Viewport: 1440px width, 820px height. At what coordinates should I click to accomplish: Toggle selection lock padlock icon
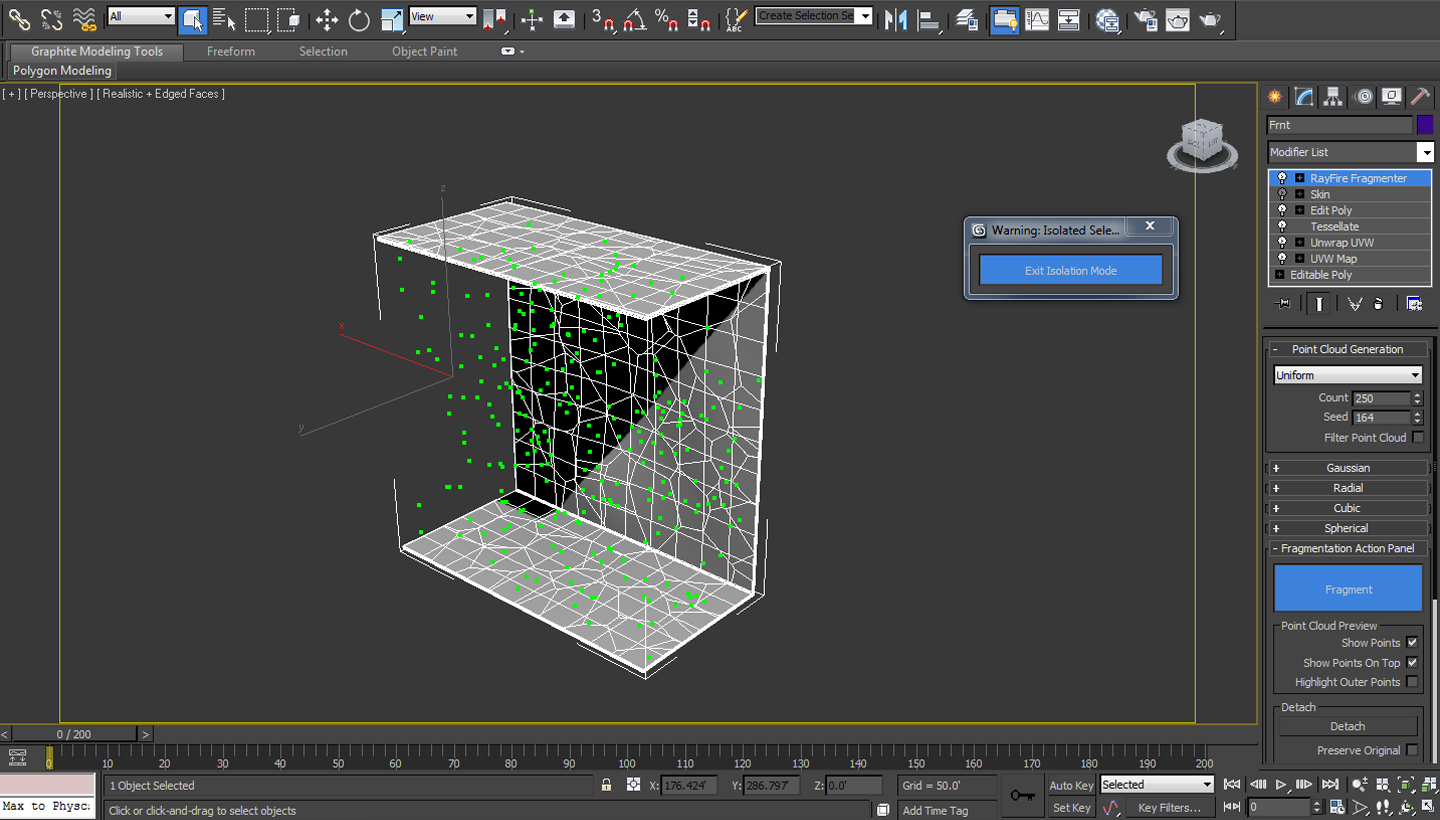606,785
